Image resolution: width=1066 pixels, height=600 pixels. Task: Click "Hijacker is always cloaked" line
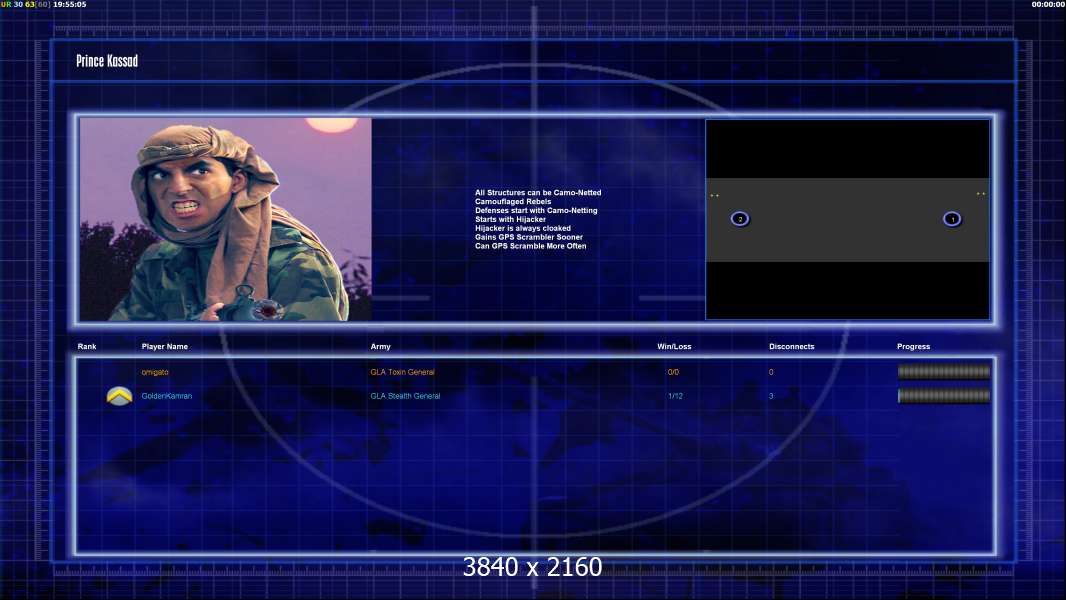(522, 228)
